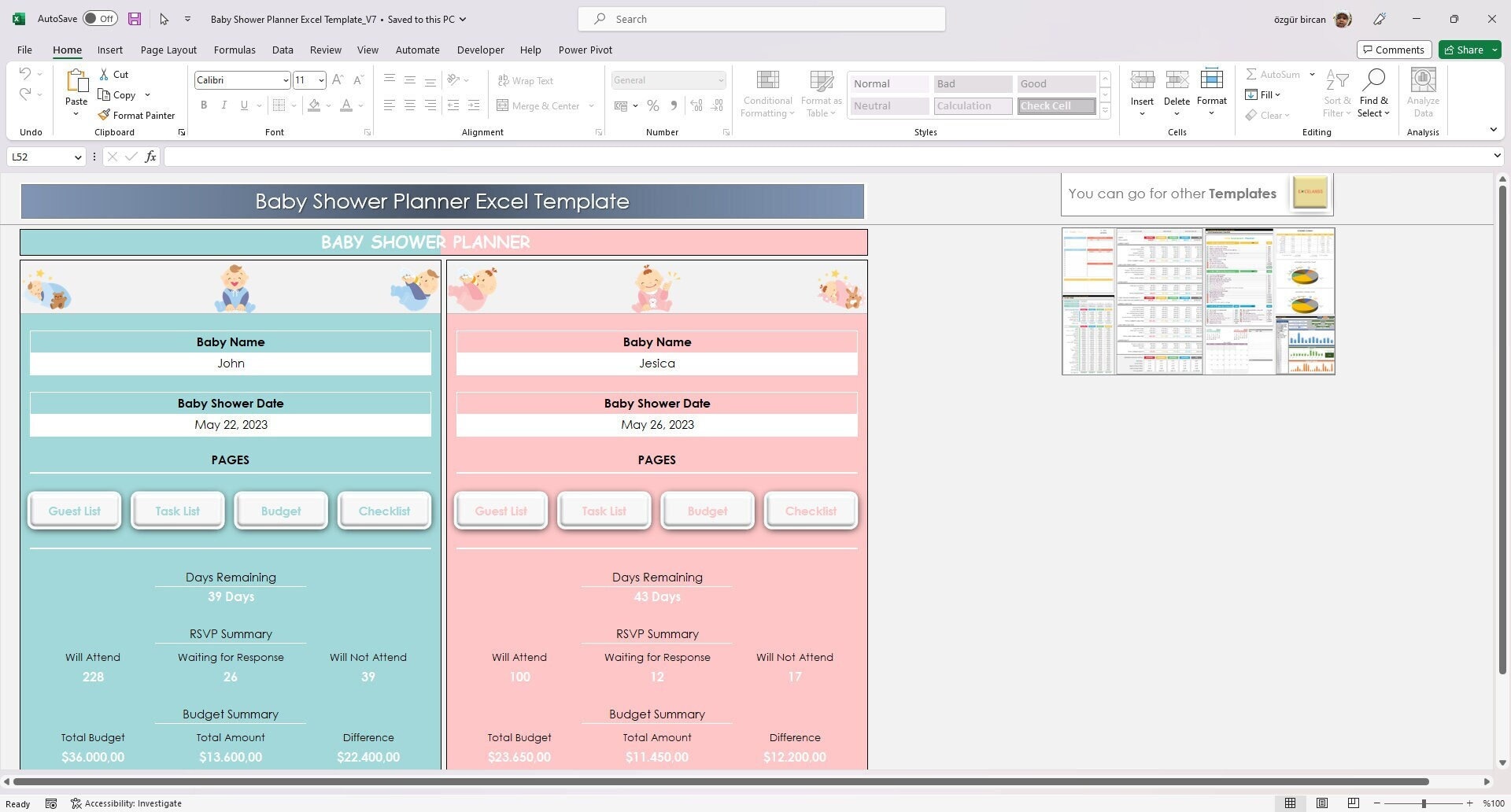Click the Increase Decimal icon
Image resolution: width=1511 pixels, height=812 pixels.
click(x=696, y=105)
